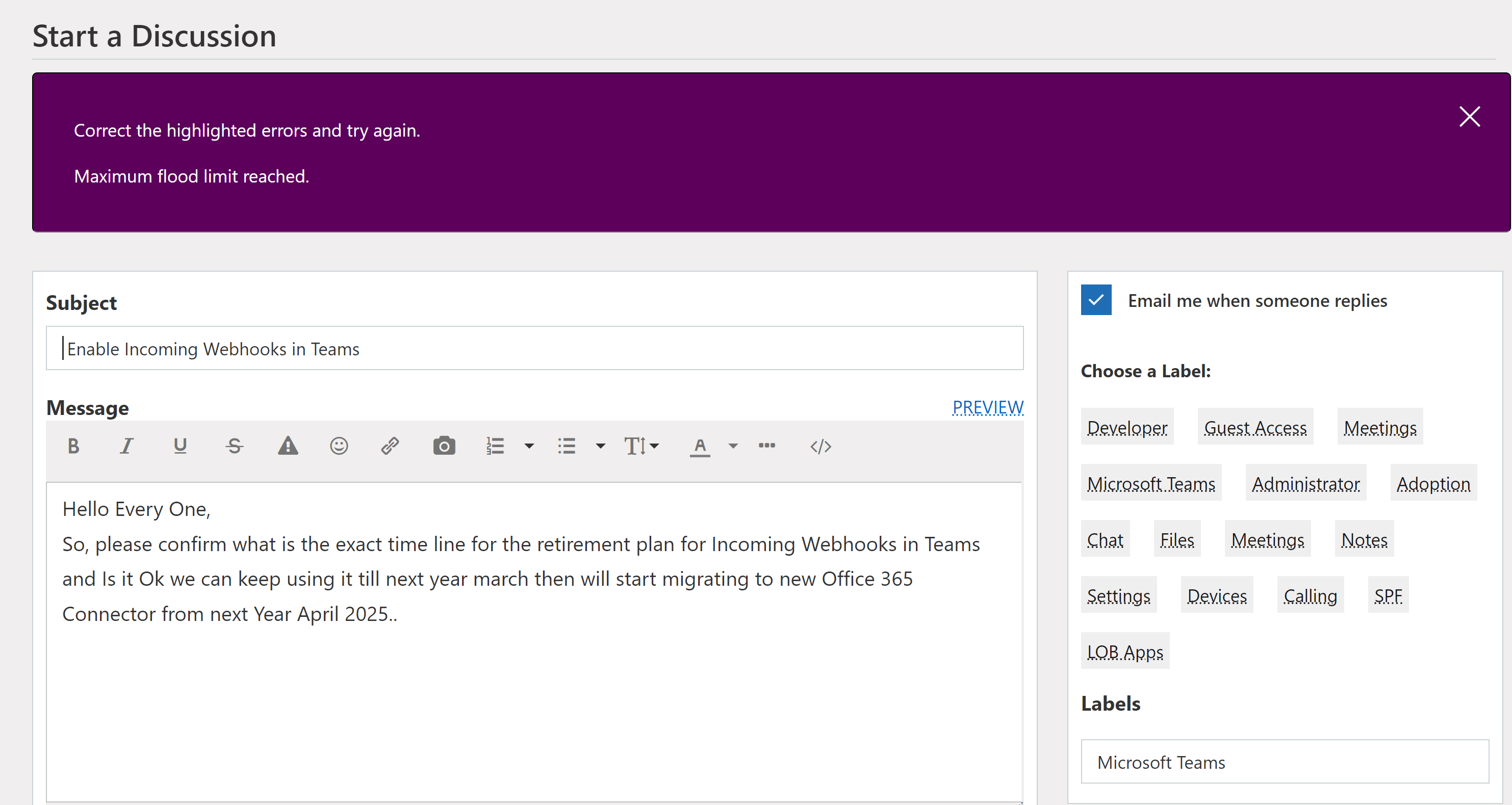Choose the LOB Apps label

tap(1125, 651)
